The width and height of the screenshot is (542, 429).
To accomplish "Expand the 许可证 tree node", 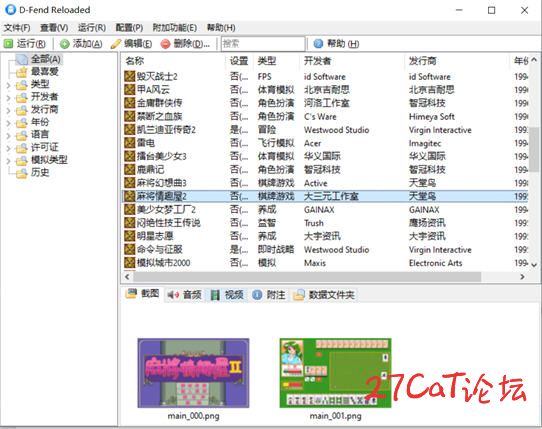I will click(x=9, y=148).
